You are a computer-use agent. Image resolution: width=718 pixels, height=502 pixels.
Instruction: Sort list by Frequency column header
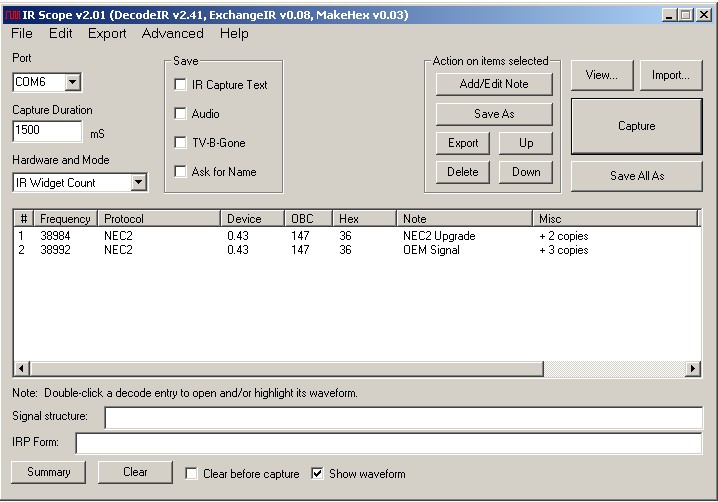tap(66, 219)
